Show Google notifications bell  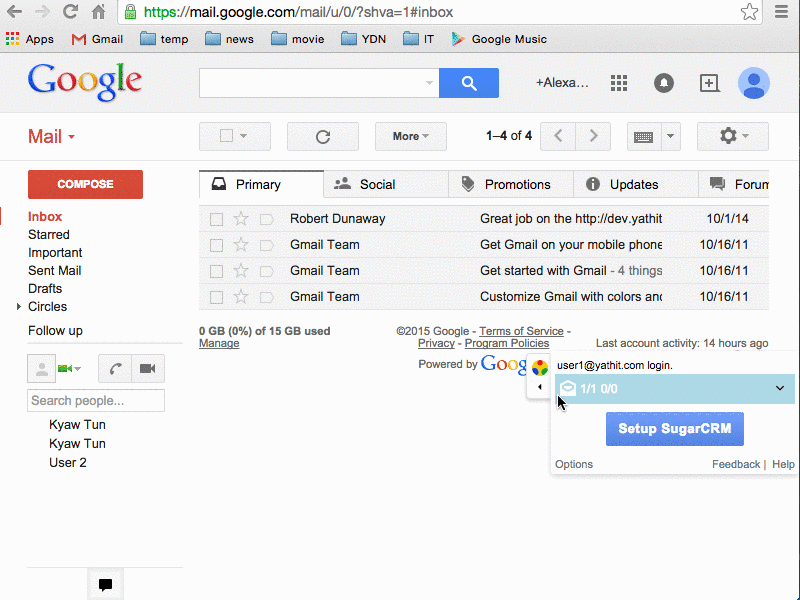(x=664, y=83)
